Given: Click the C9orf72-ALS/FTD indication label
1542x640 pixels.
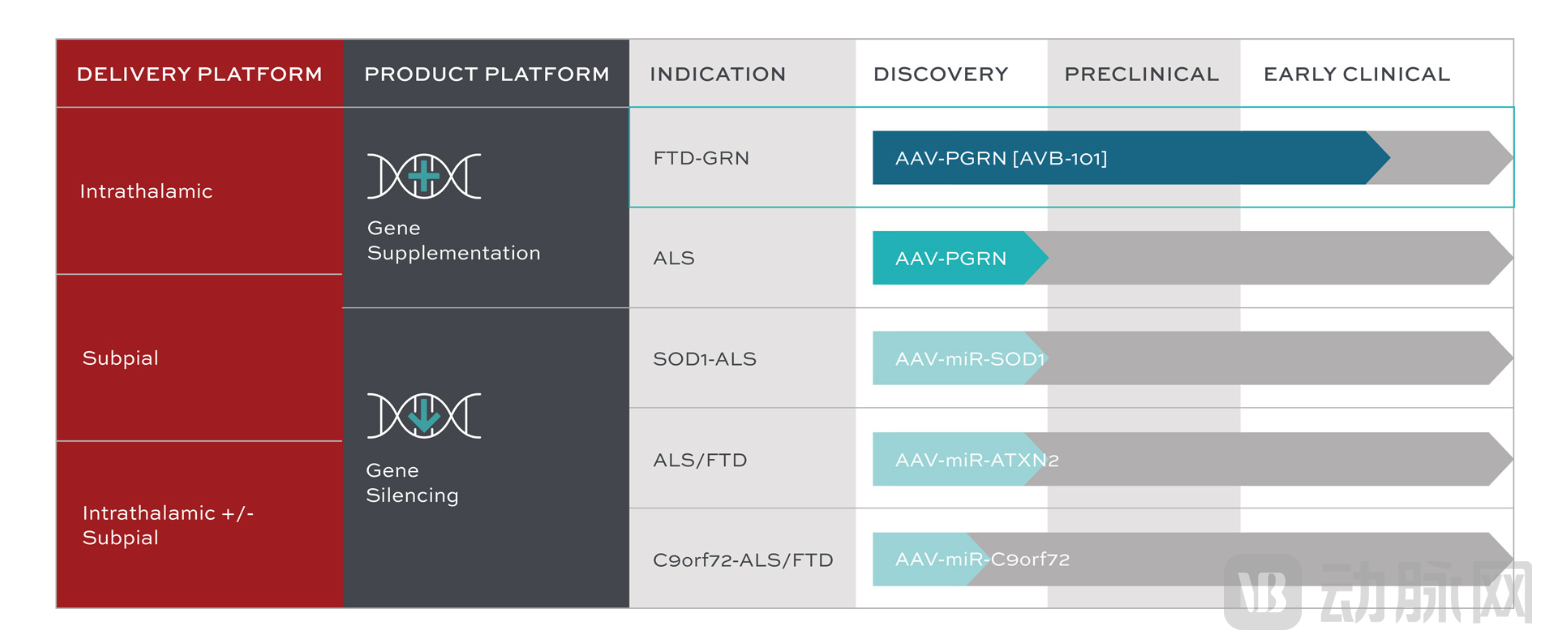Looking at the screenshot, I should pos(742,559).
